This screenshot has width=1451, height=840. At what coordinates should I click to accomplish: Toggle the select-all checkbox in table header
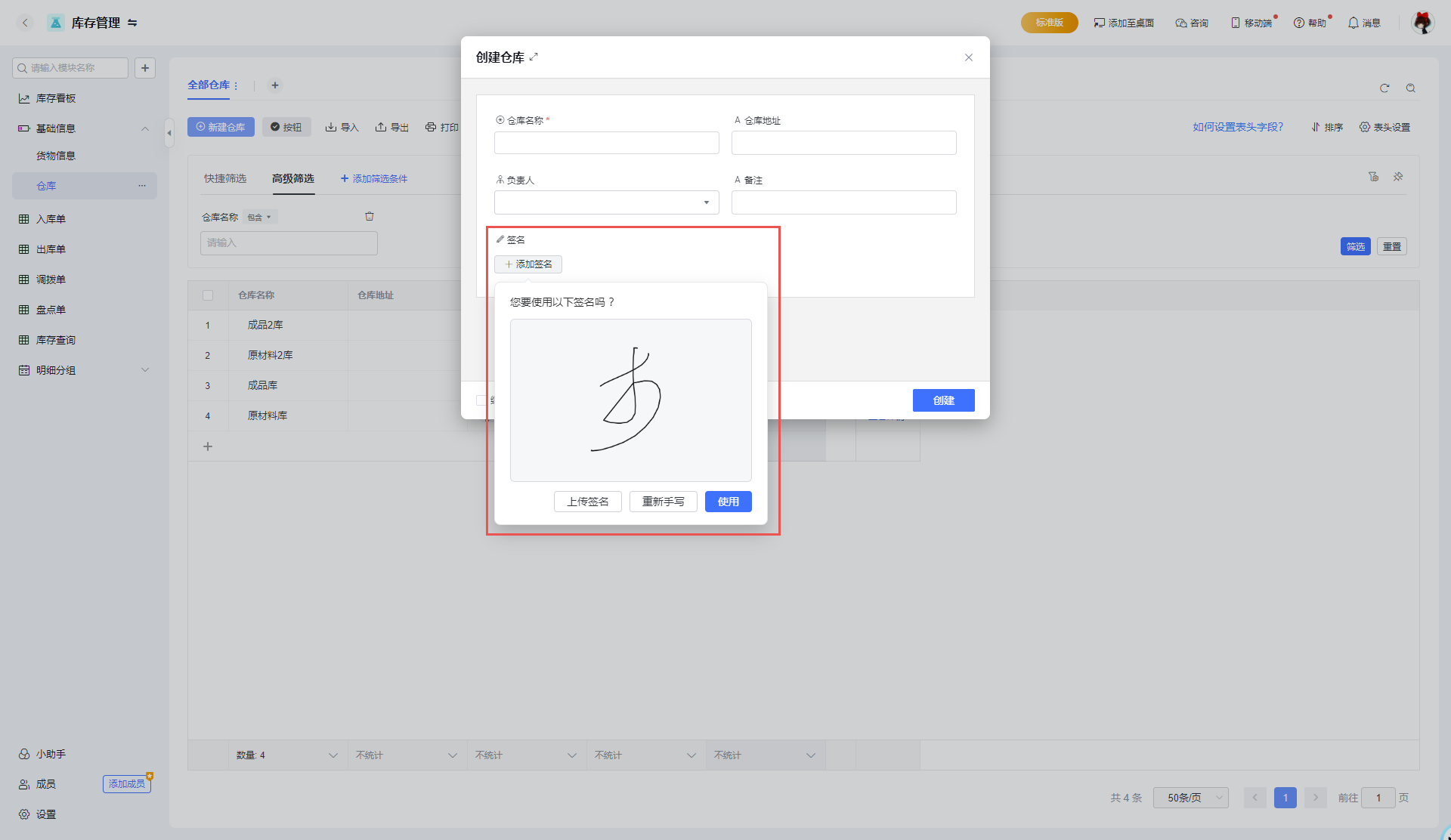pyautogui.click(x=208, y=295)
